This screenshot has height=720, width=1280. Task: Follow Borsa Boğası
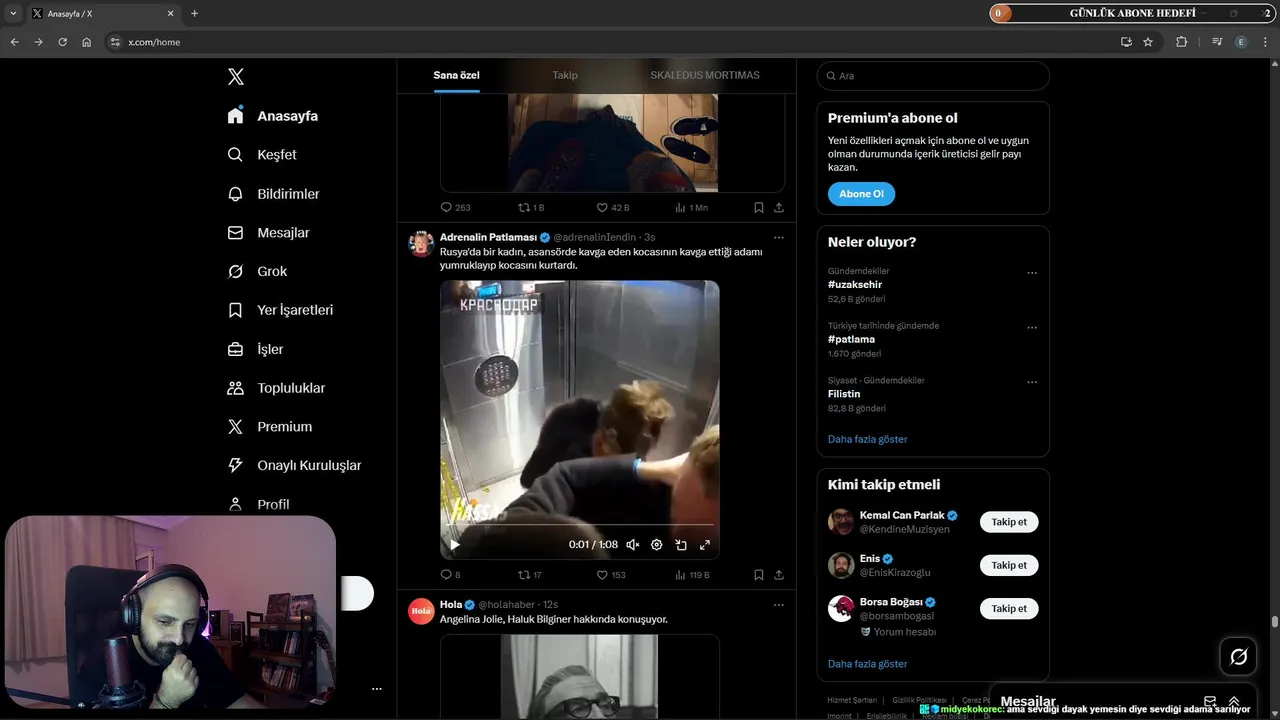point(1009,608)
